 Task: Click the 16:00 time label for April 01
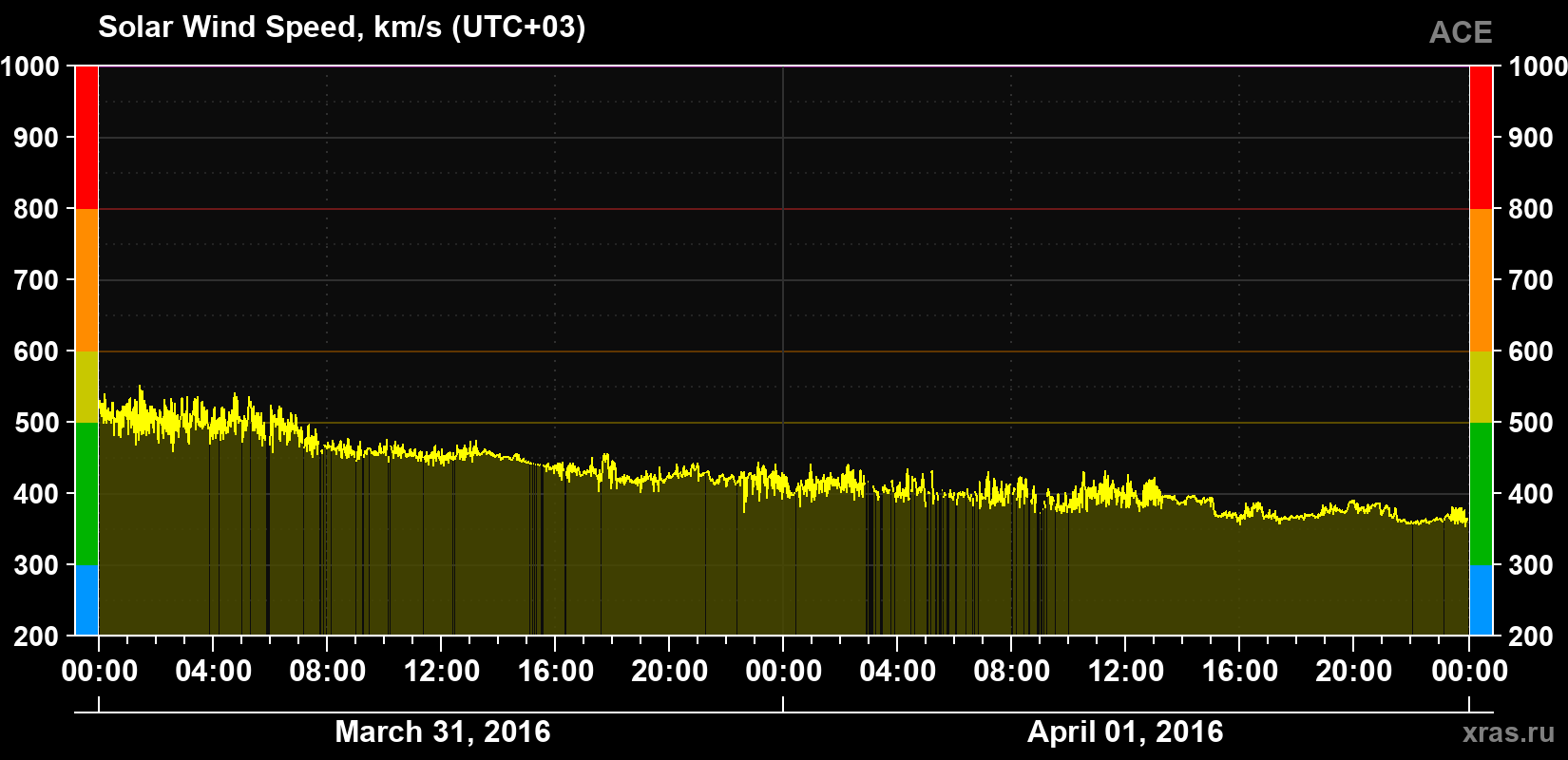tap(1240, 672)
